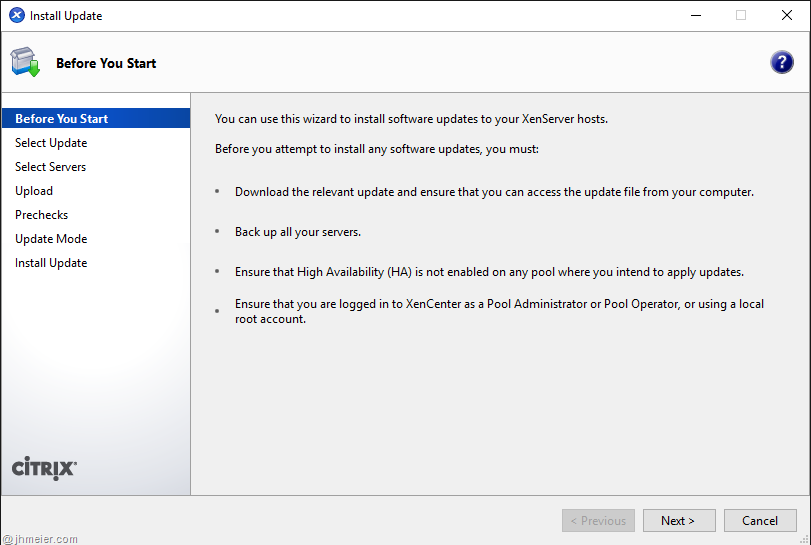Image resolution: width=811 pixels, height=545 pixels.
Task: Click the 'Before You Start' page heading
Action: click(x=106, y=63)
